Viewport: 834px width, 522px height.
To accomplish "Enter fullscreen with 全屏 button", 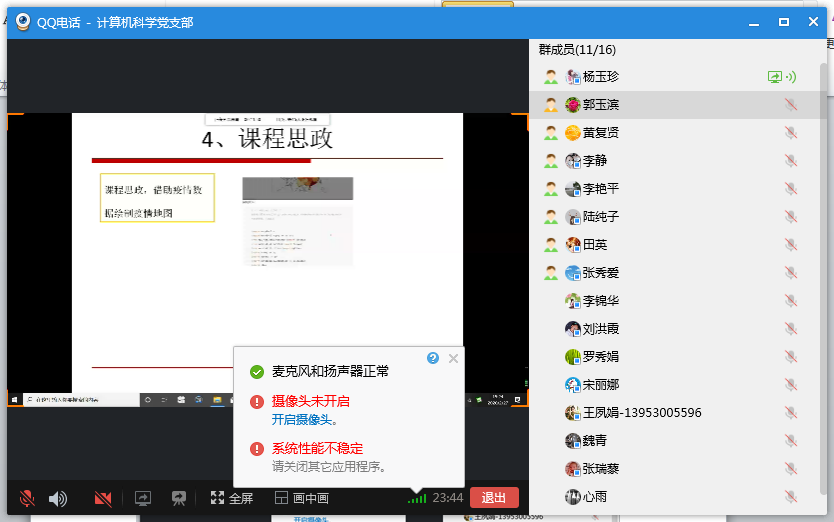I will [231, 498].
